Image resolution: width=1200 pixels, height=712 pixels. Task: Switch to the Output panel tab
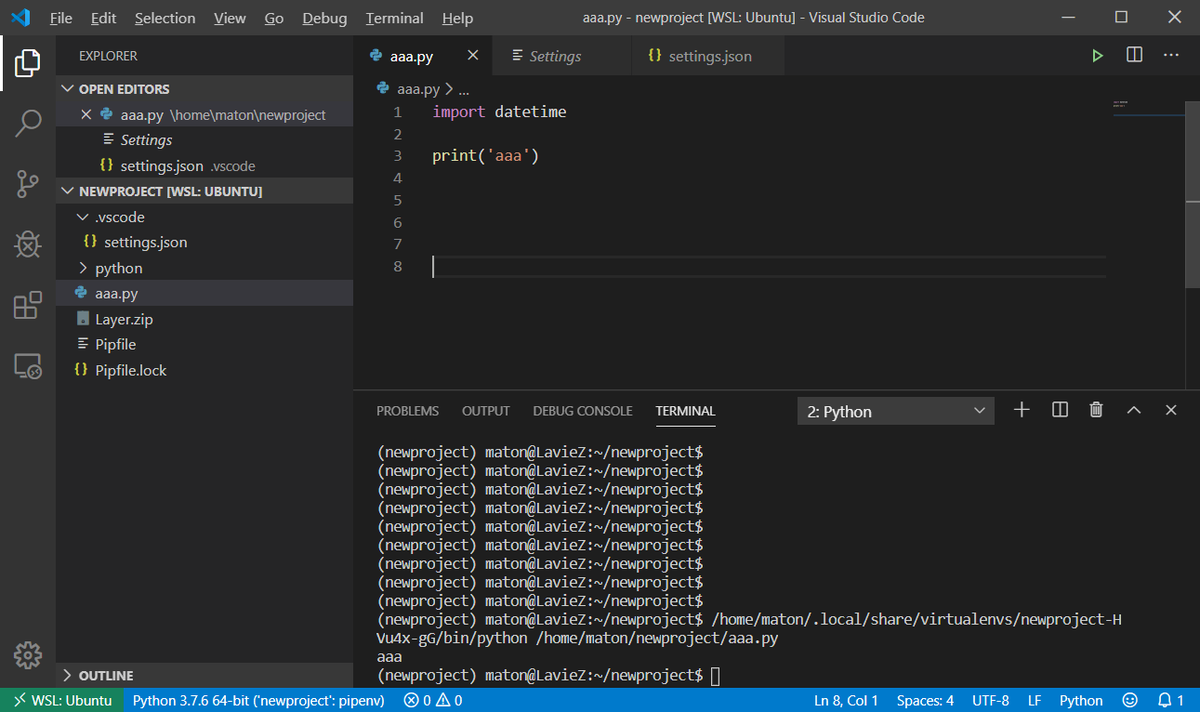486,411
